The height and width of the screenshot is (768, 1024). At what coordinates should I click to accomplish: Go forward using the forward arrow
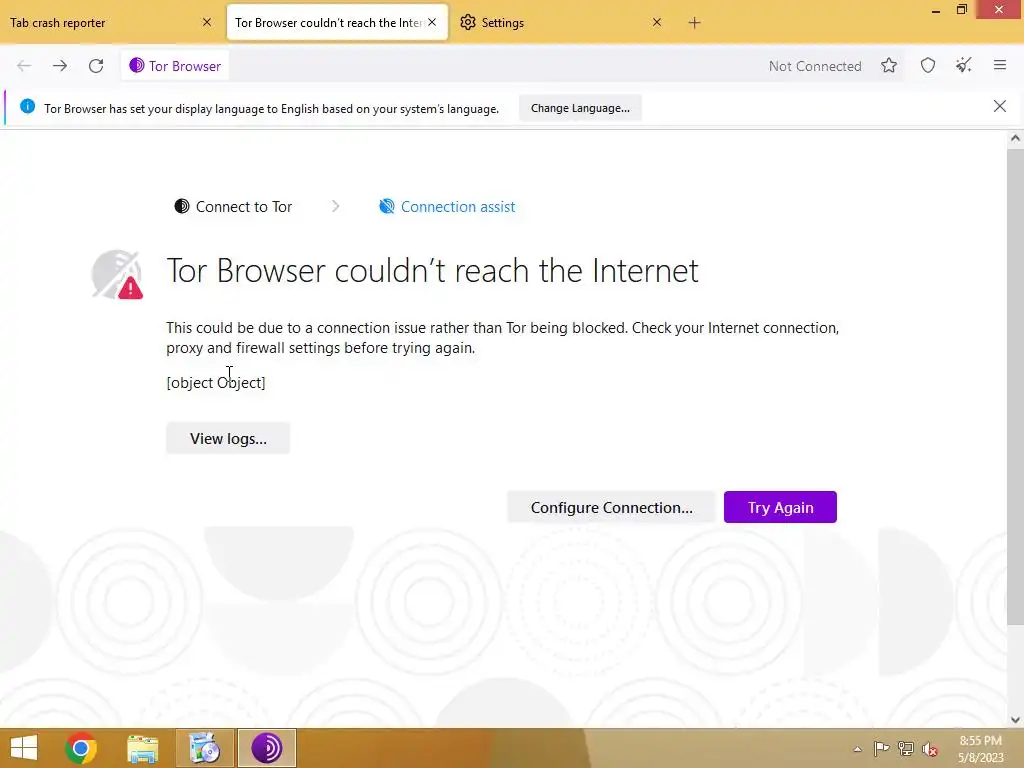click(60, 66)
